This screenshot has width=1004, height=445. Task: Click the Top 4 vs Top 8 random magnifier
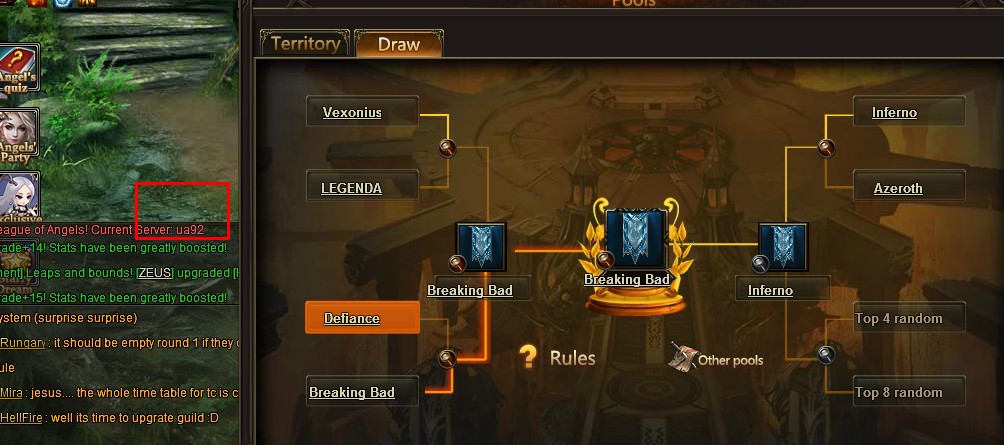coord(826,354)
